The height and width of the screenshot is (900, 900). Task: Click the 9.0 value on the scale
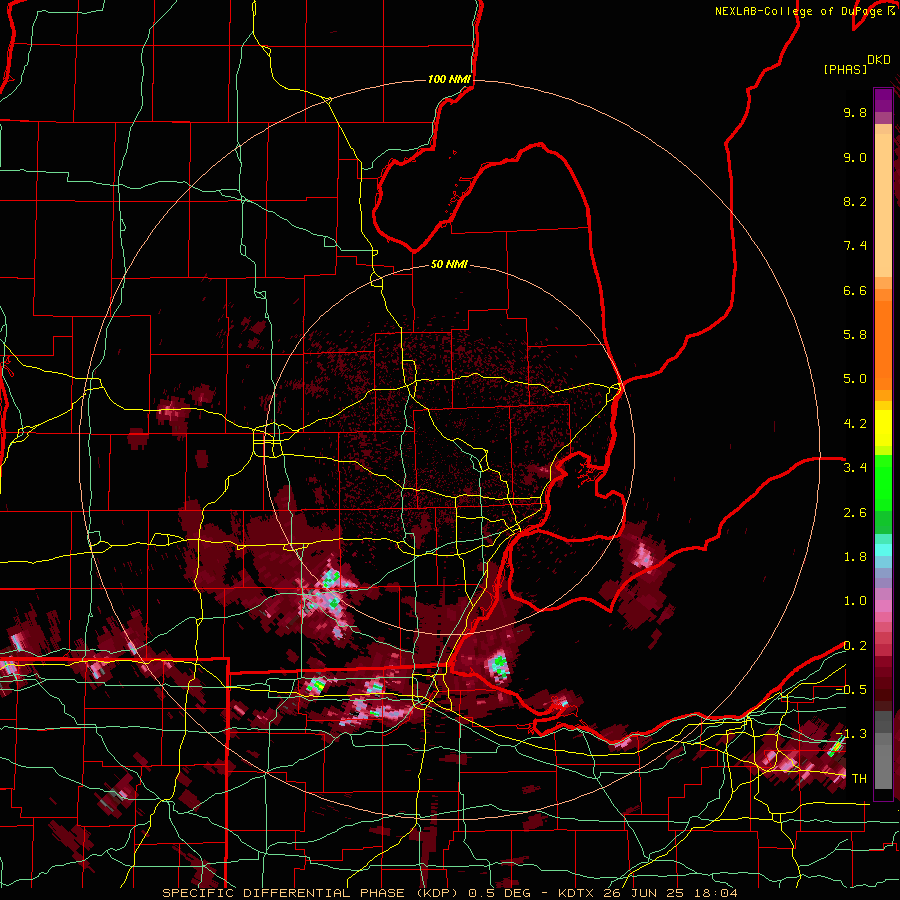(x=855, y=157)
